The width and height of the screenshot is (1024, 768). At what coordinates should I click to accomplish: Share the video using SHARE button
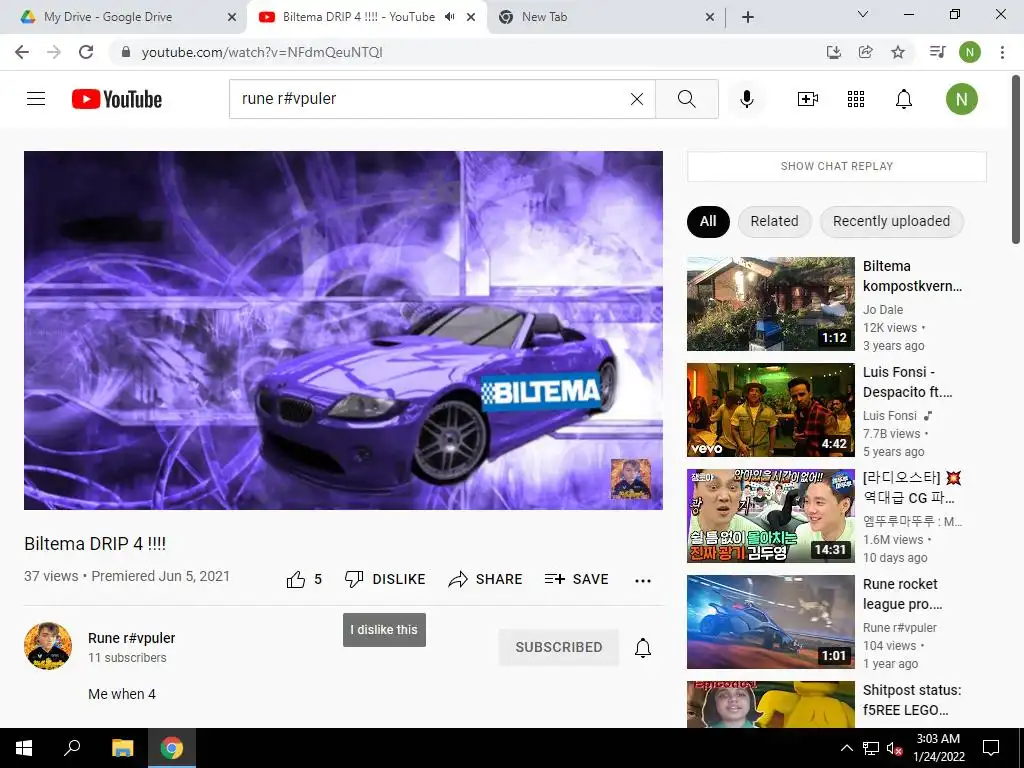coord(485,579)
